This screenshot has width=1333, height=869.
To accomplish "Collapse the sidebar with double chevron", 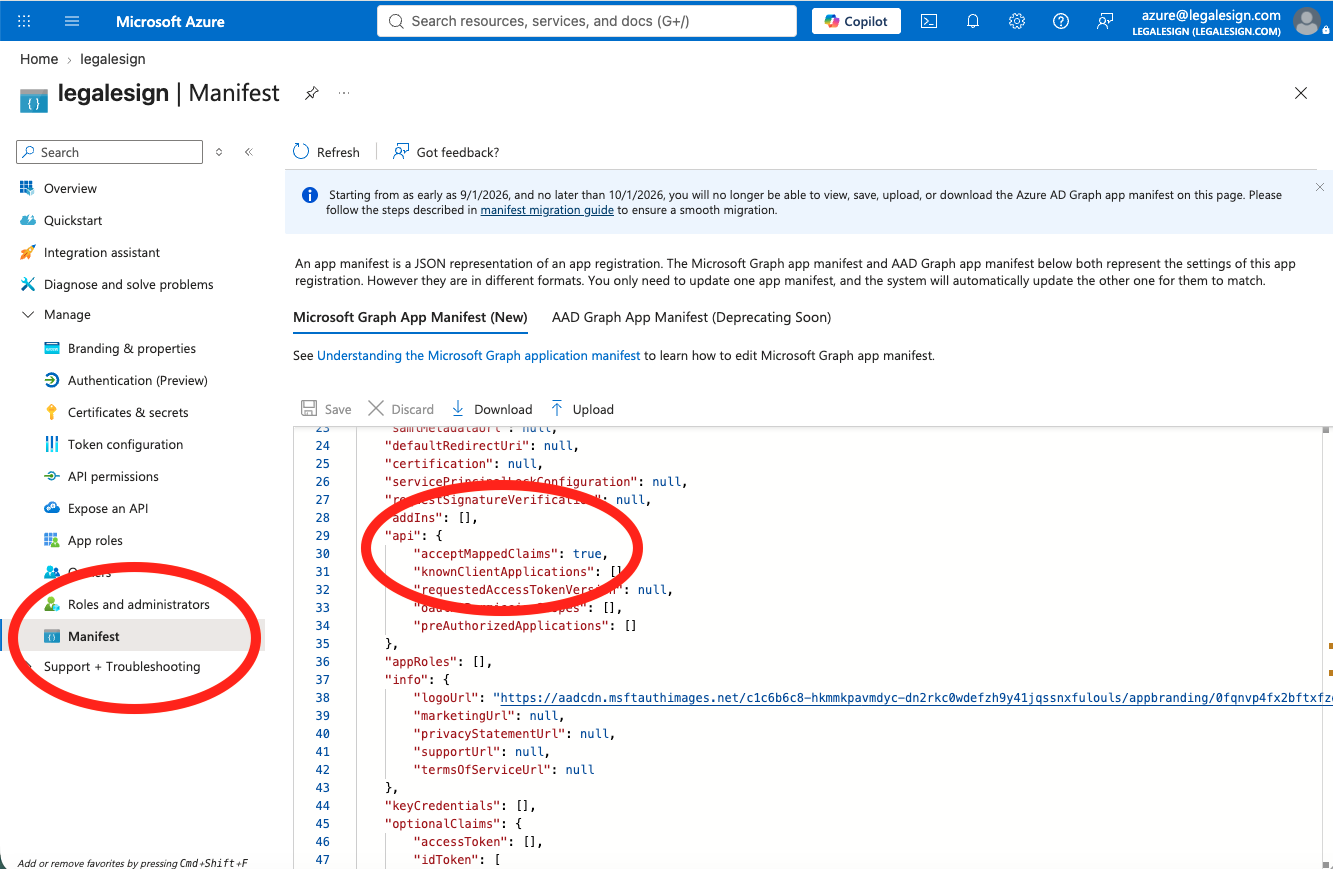I will (x=249, y=152).
